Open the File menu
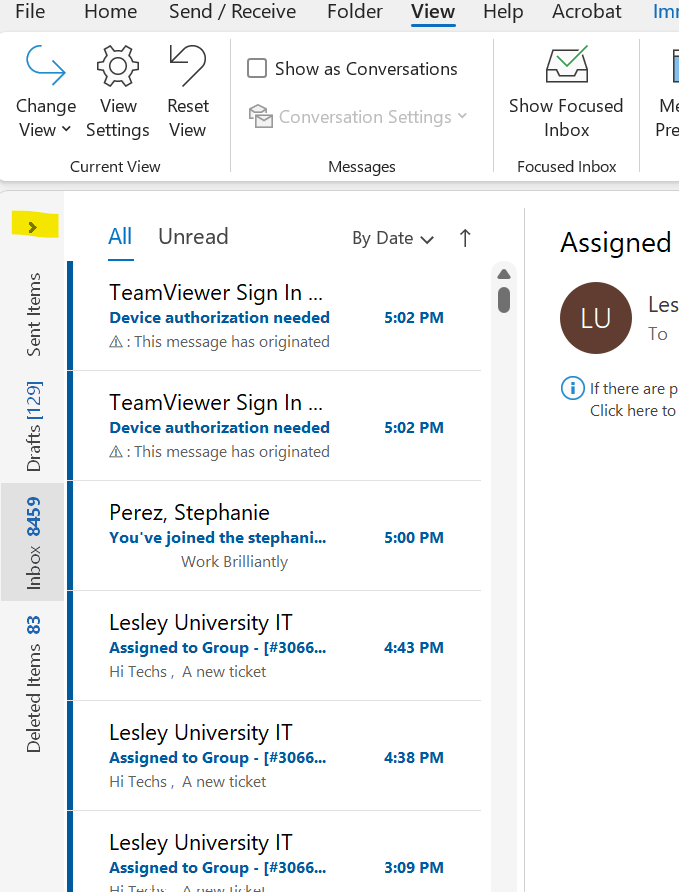Image resolution: width=679 pixels, height=892 pixels. [x=30, y=11]
